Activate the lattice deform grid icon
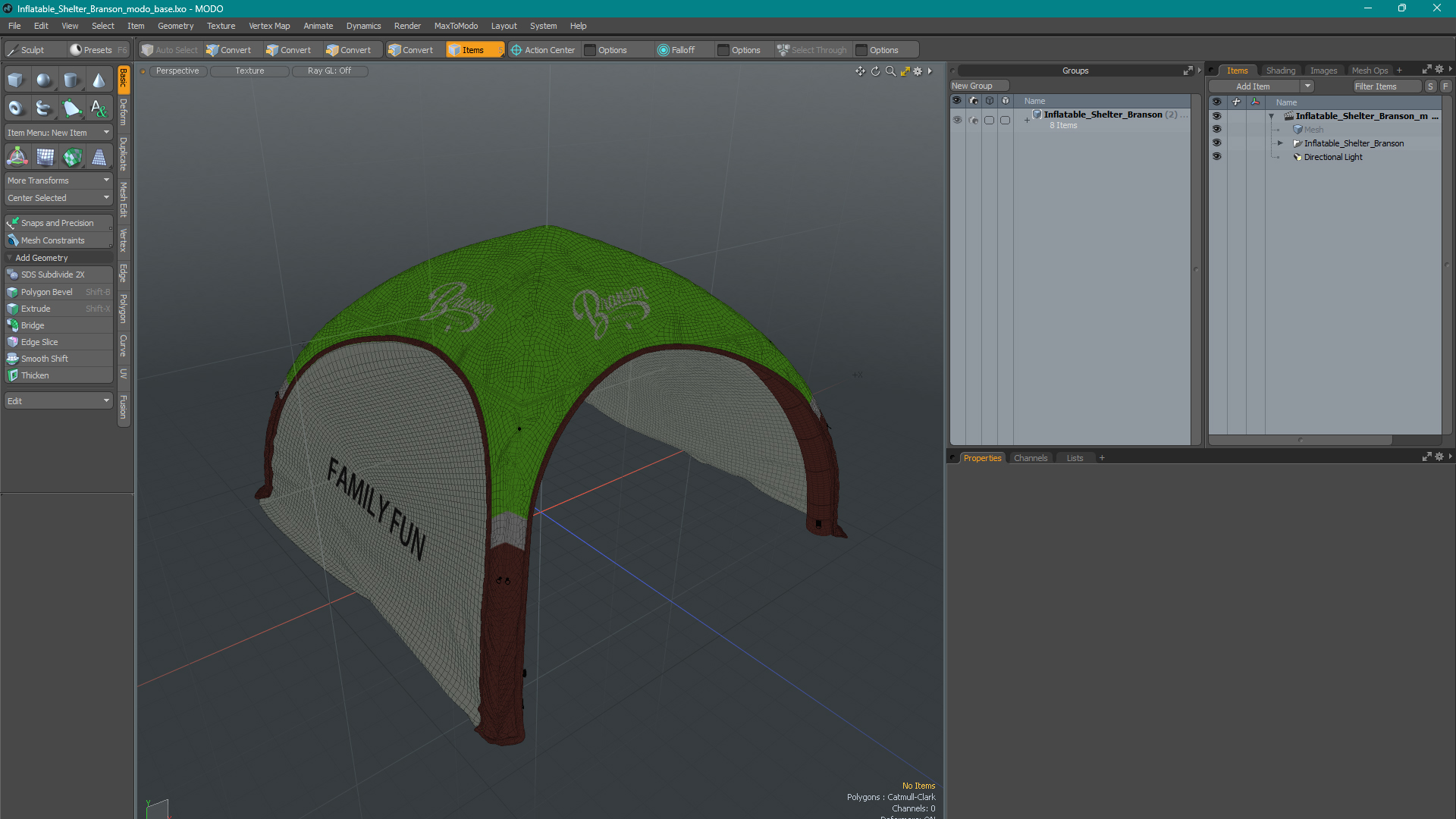Image resolution: width=1456 pixels, height=819 pixels. [45, 157]
